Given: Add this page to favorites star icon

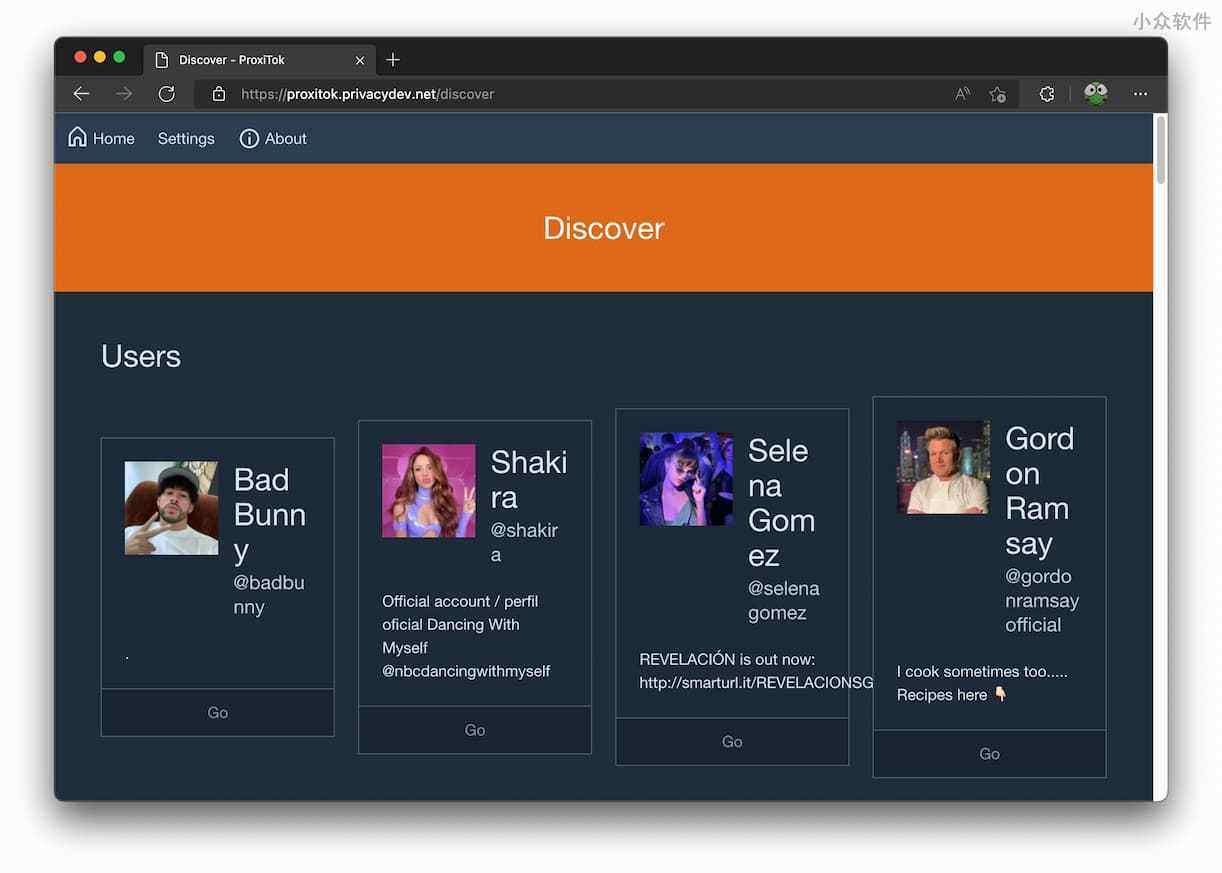Looking at the screenshot, I should [997, 94].
